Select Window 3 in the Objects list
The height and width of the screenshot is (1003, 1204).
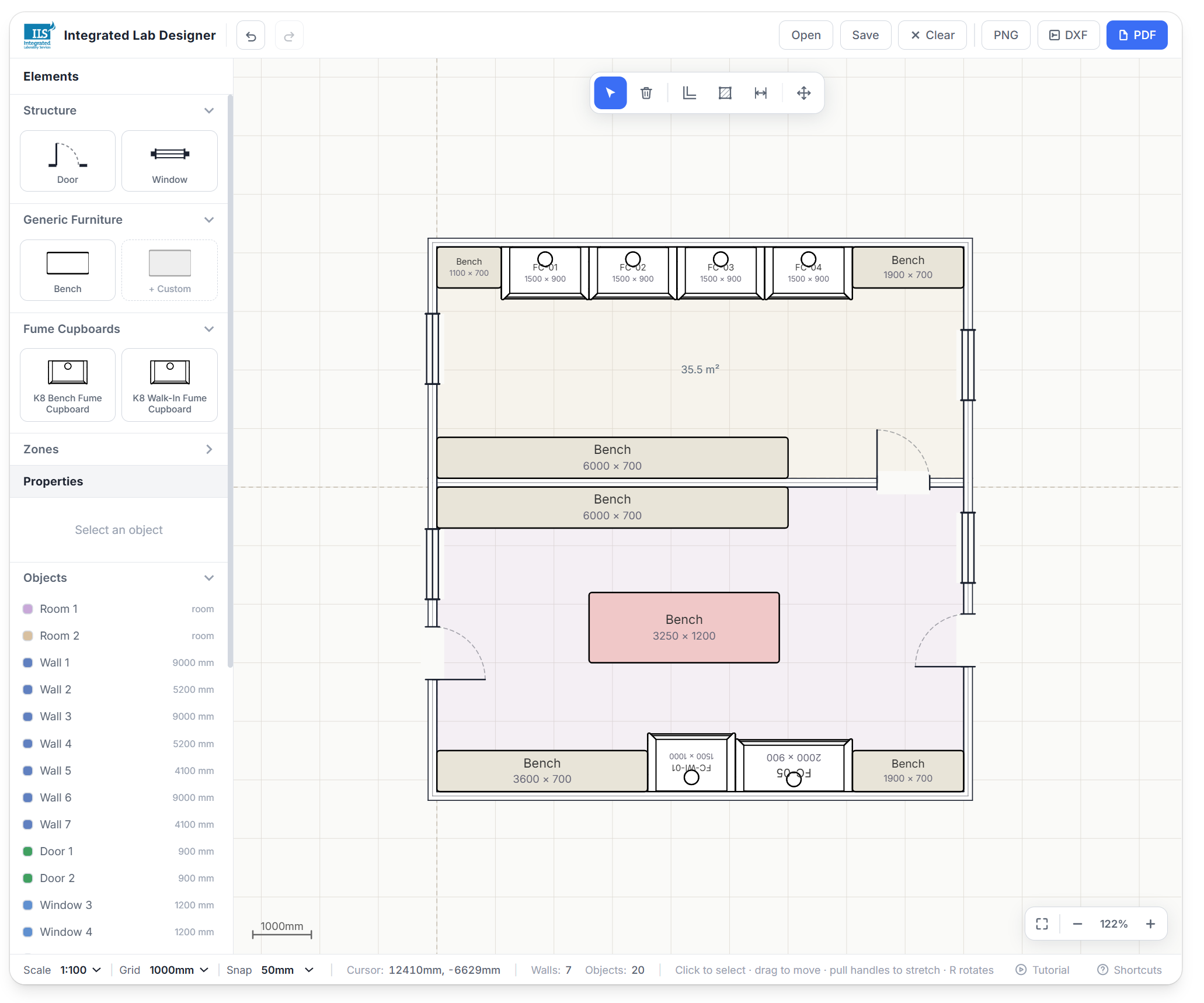(x=119, y=905)
